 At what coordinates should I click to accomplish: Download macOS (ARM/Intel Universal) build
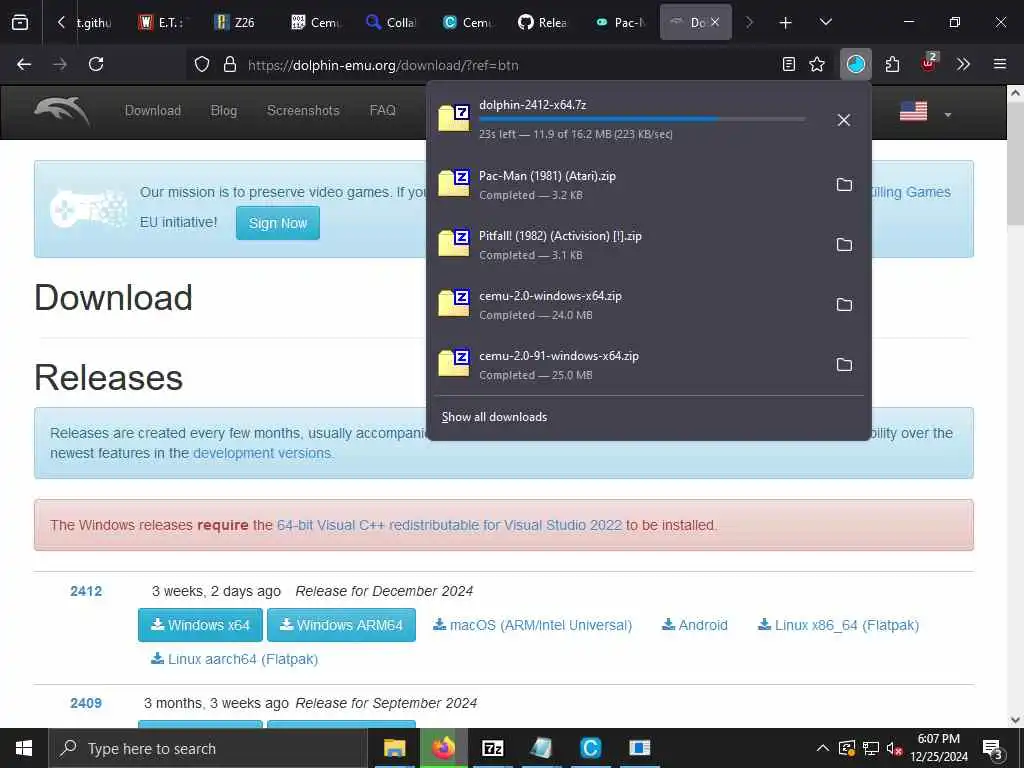532,625
